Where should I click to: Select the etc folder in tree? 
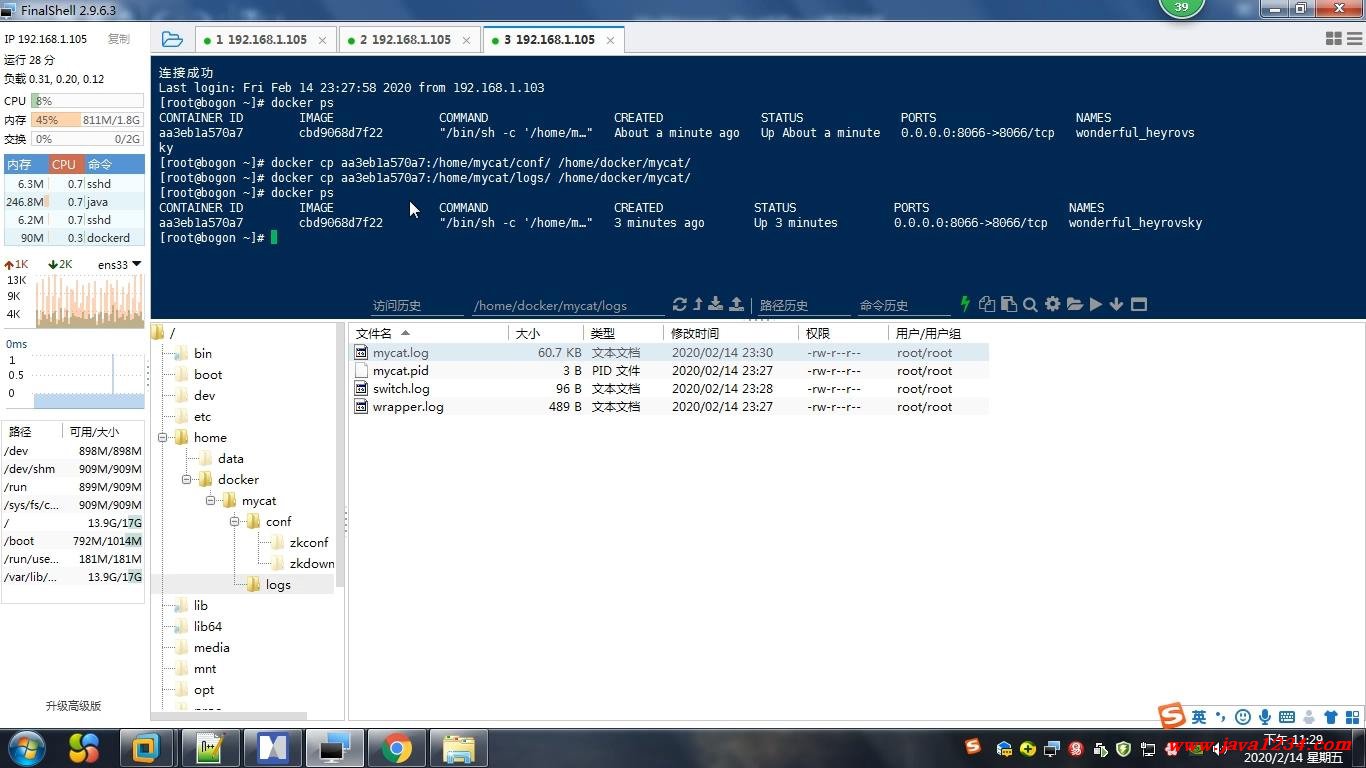click(203, 417)
